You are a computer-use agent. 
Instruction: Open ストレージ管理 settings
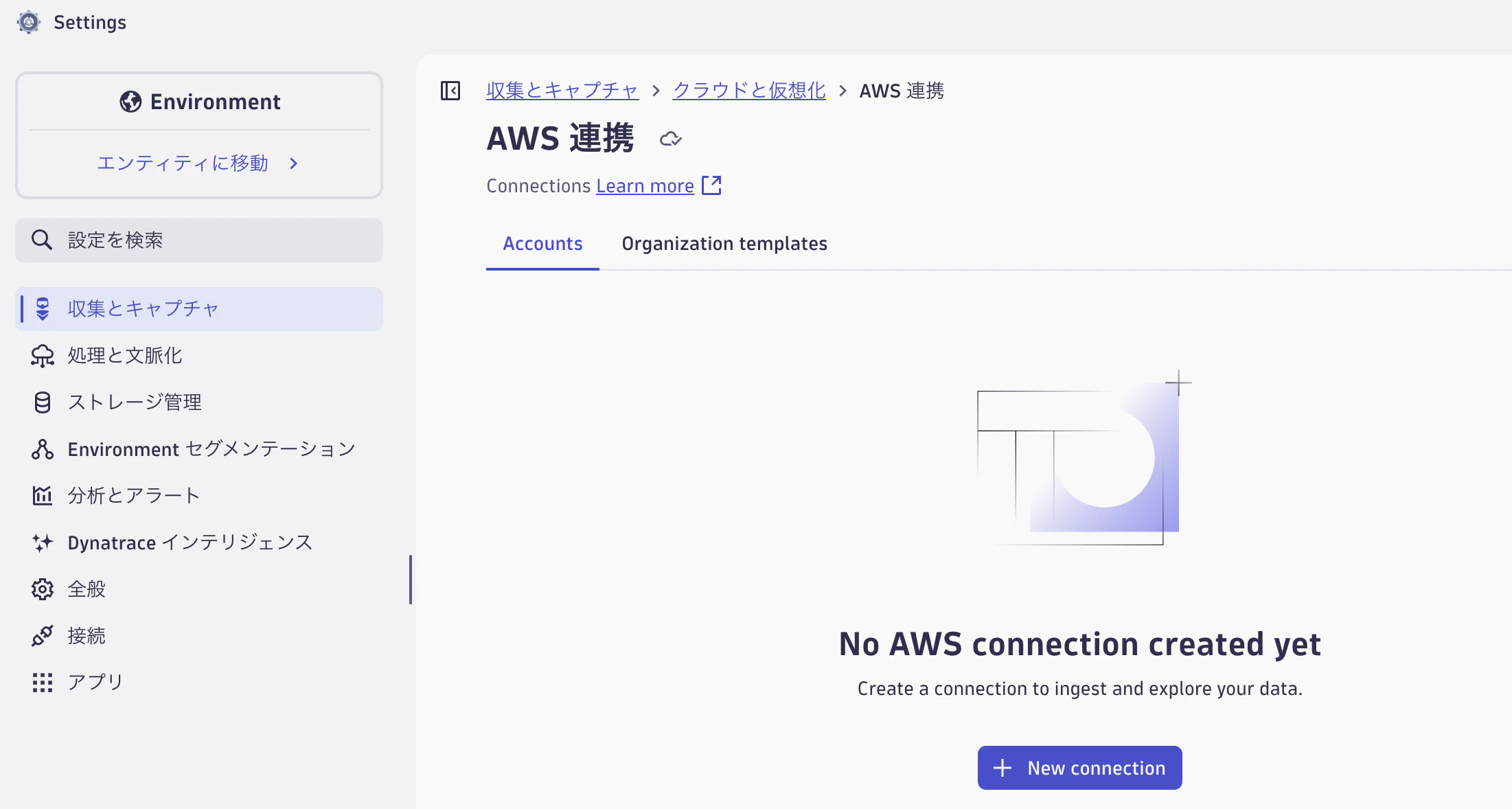point(199,402)
